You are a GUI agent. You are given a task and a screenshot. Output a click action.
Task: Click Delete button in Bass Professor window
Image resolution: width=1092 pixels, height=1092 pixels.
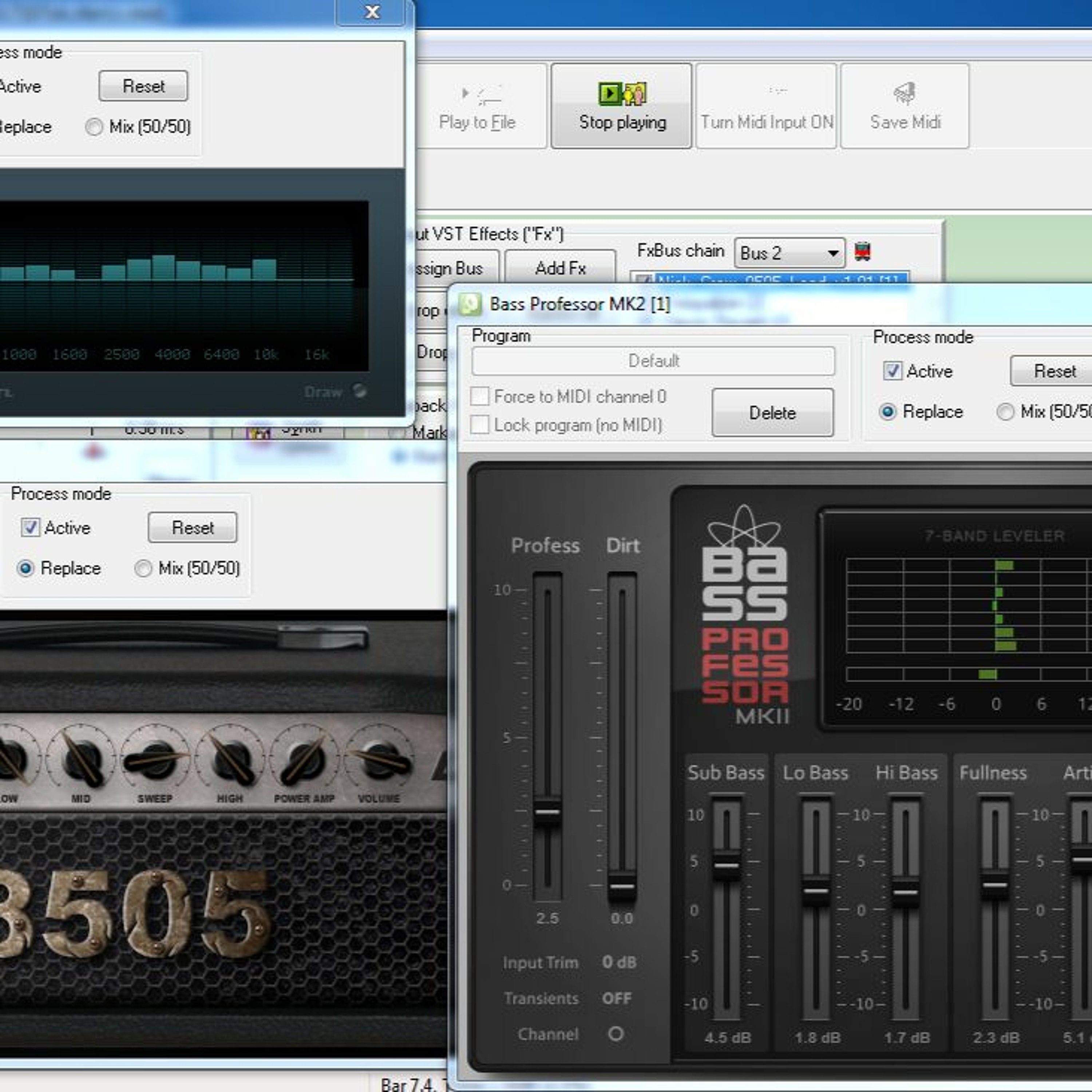pyautogui.click(x=772, y=413)
